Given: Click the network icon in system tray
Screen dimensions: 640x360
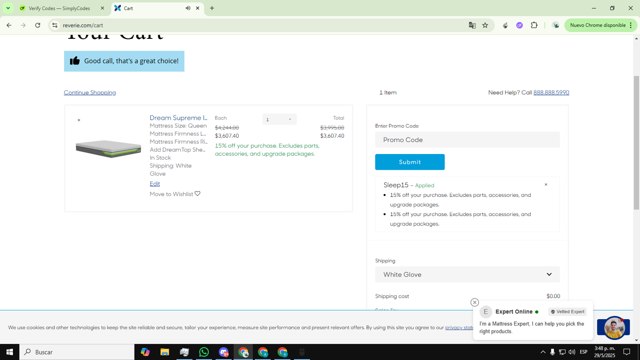Looking at the screenshot, I should [562, 352].
